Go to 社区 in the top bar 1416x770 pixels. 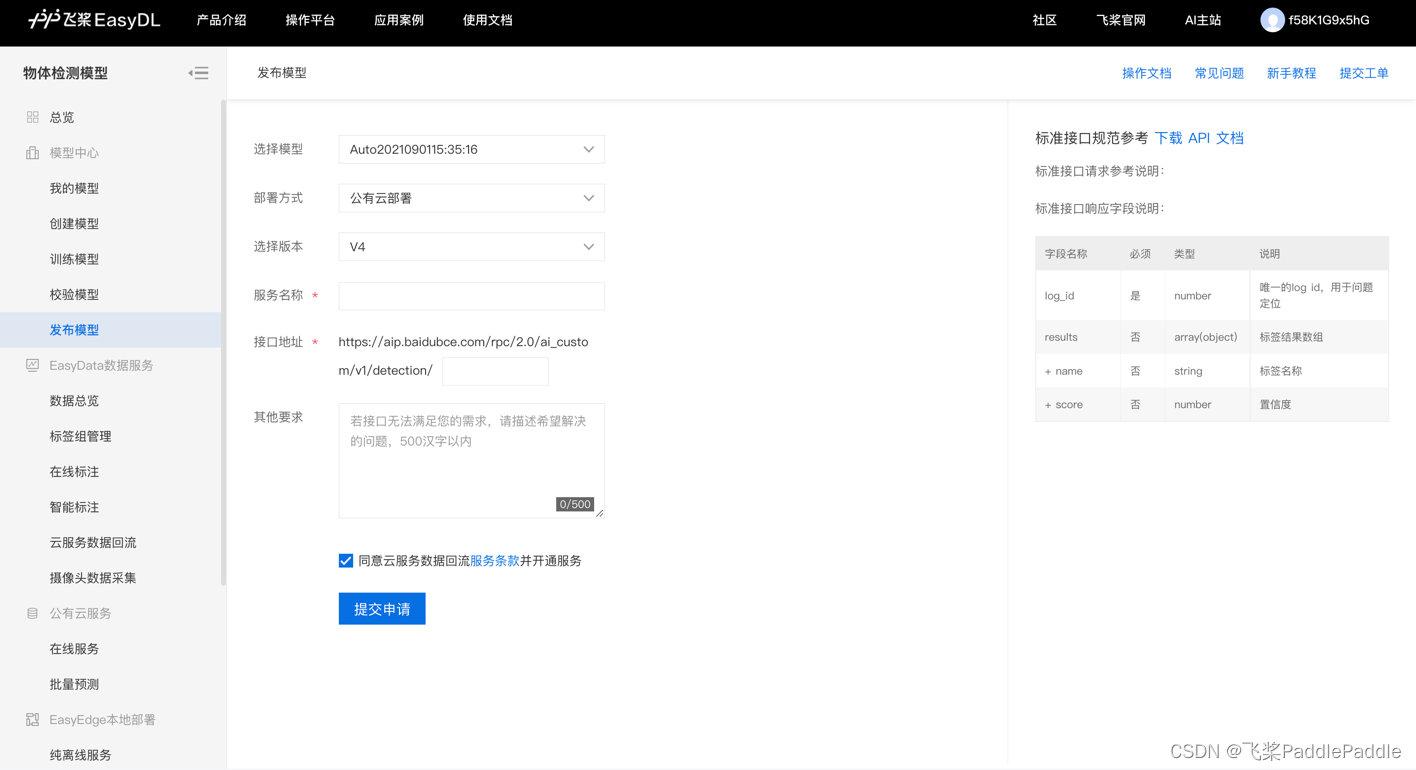click(x=1045, y=20)
